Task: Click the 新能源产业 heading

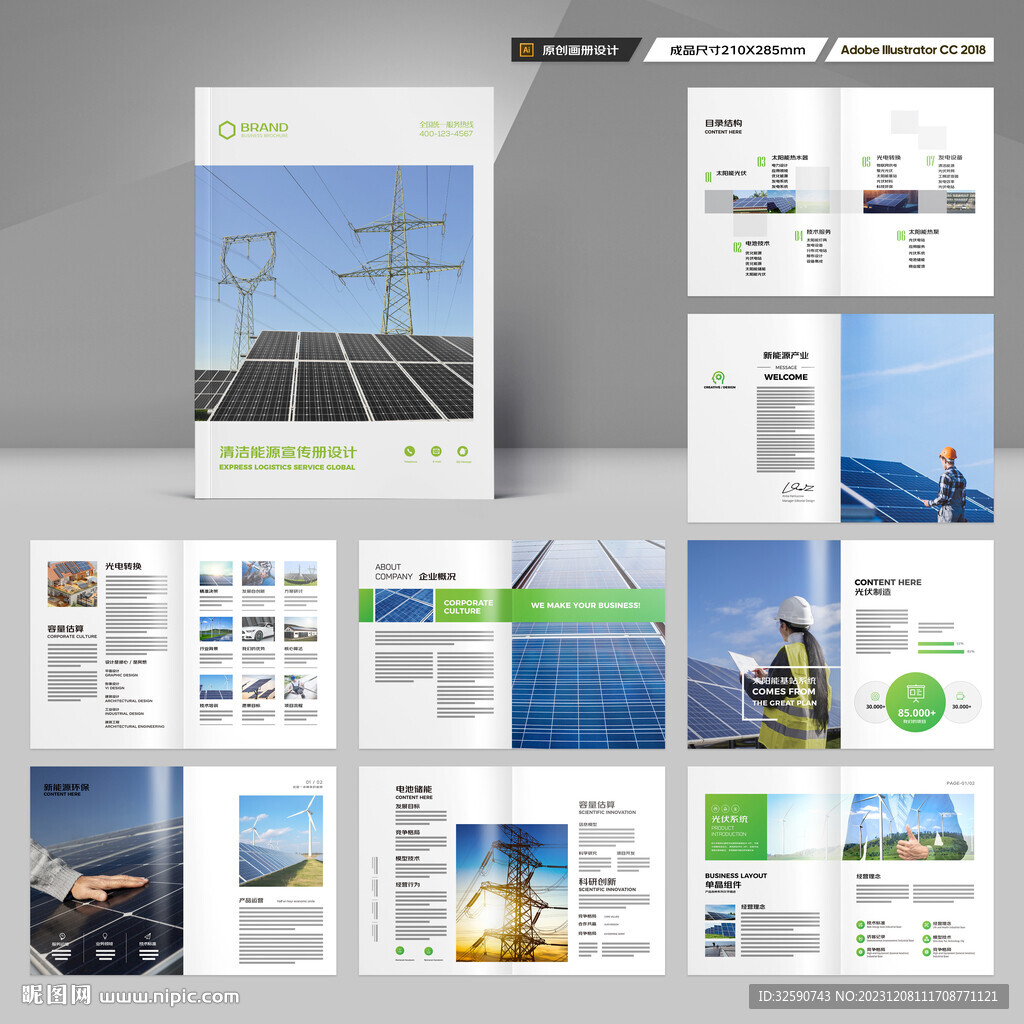Action: [x=786, y=355]
